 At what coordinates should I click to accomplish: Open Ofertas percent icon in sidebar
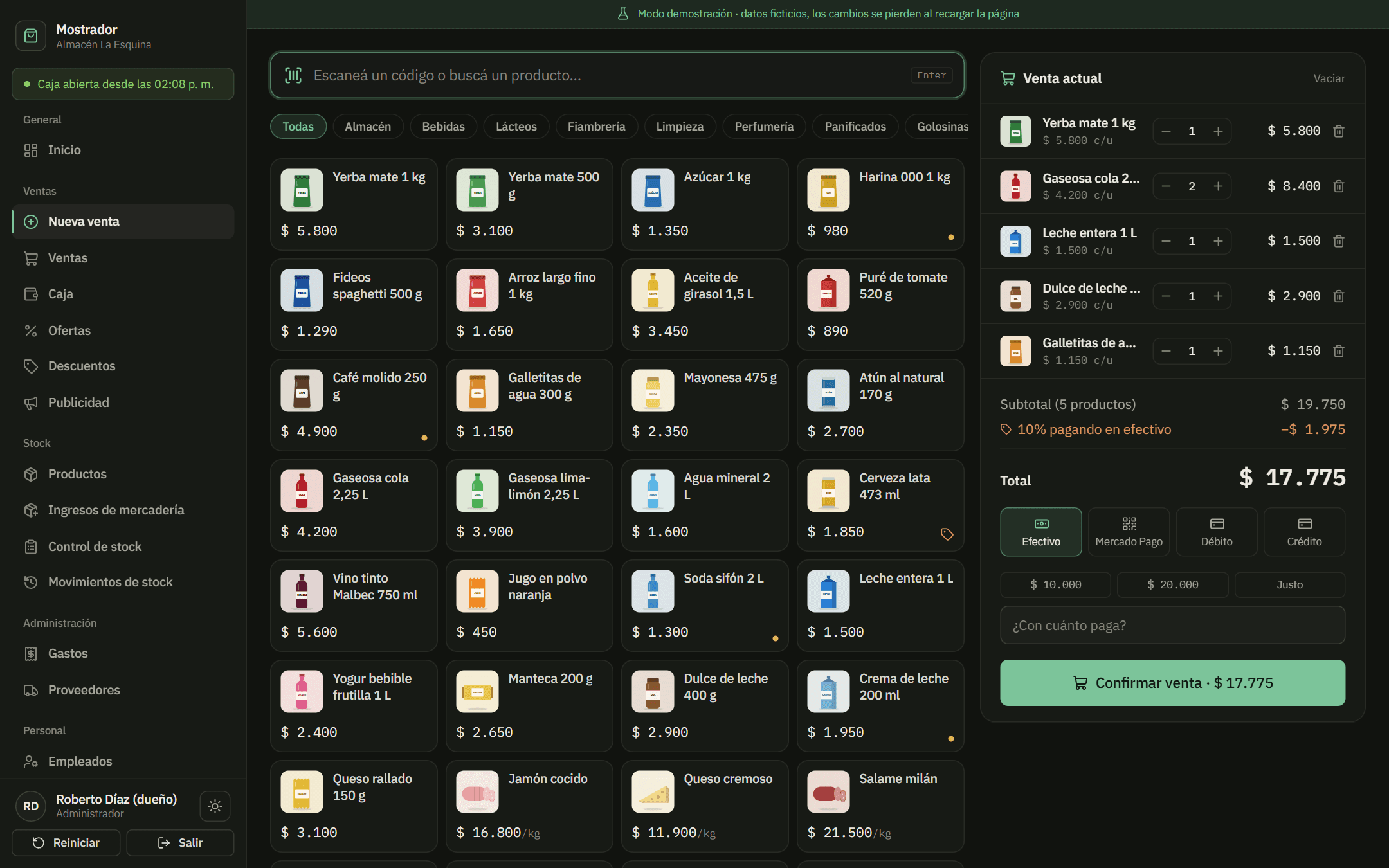coord(31,330)
